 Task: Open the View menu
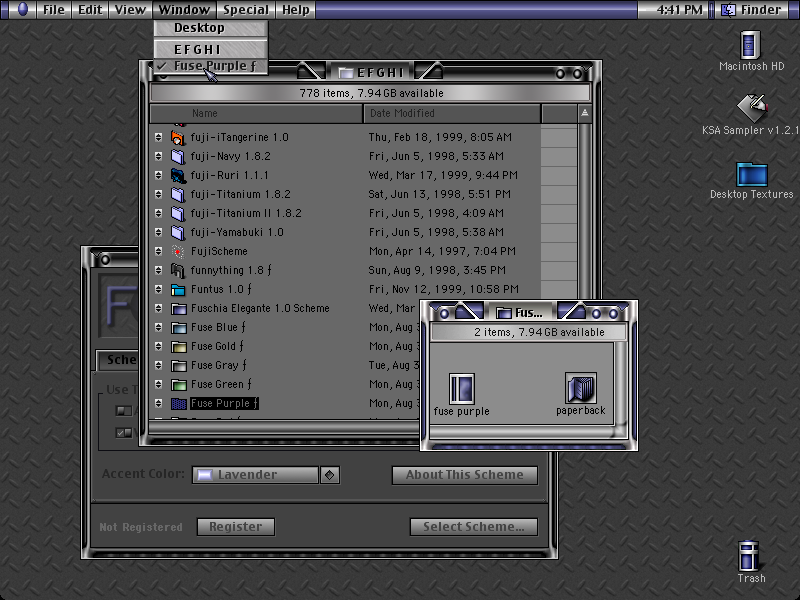pos(130,10)
